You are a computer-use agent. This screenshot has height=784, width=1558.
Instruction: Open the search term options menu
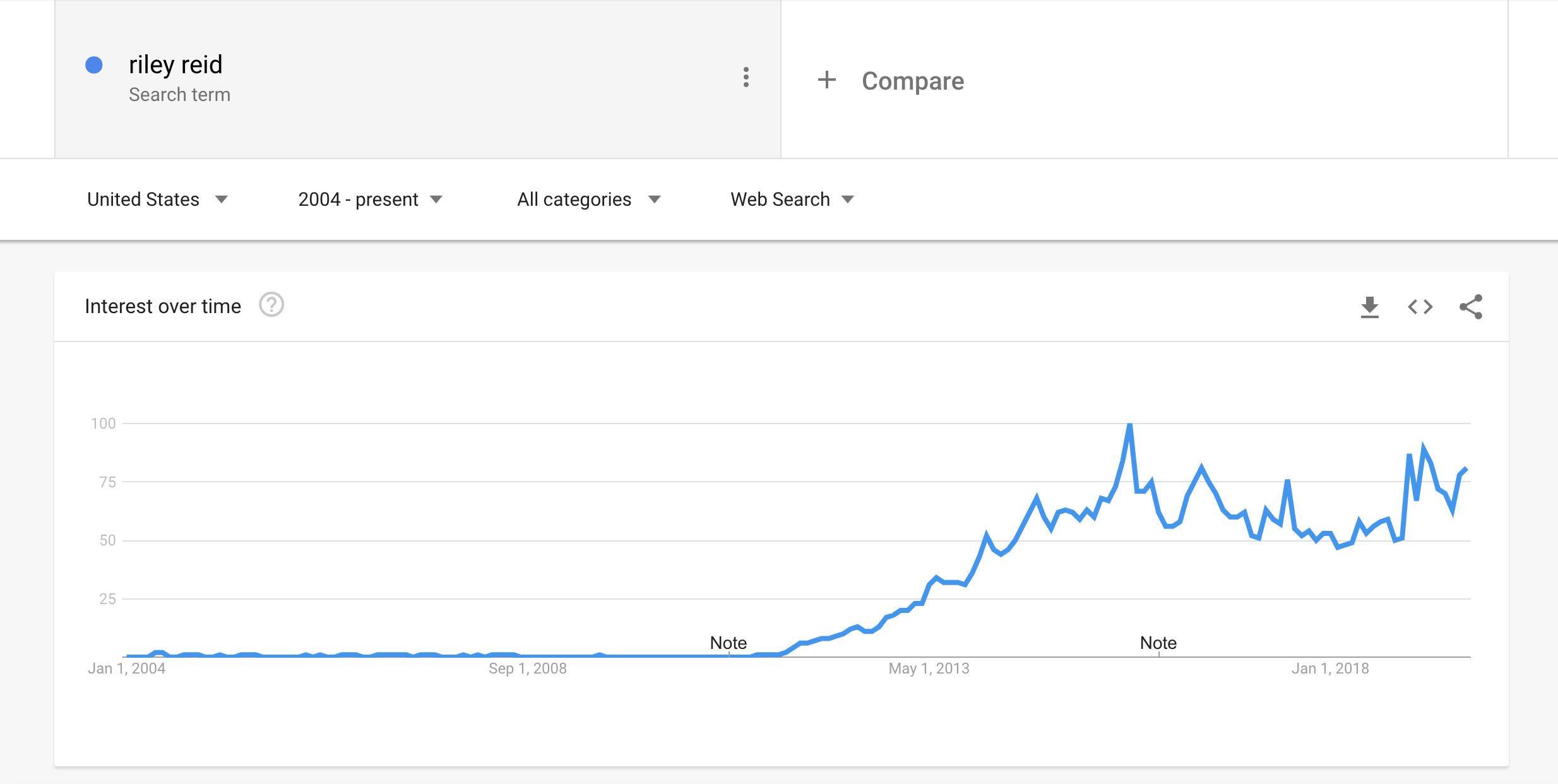point(746,78)
